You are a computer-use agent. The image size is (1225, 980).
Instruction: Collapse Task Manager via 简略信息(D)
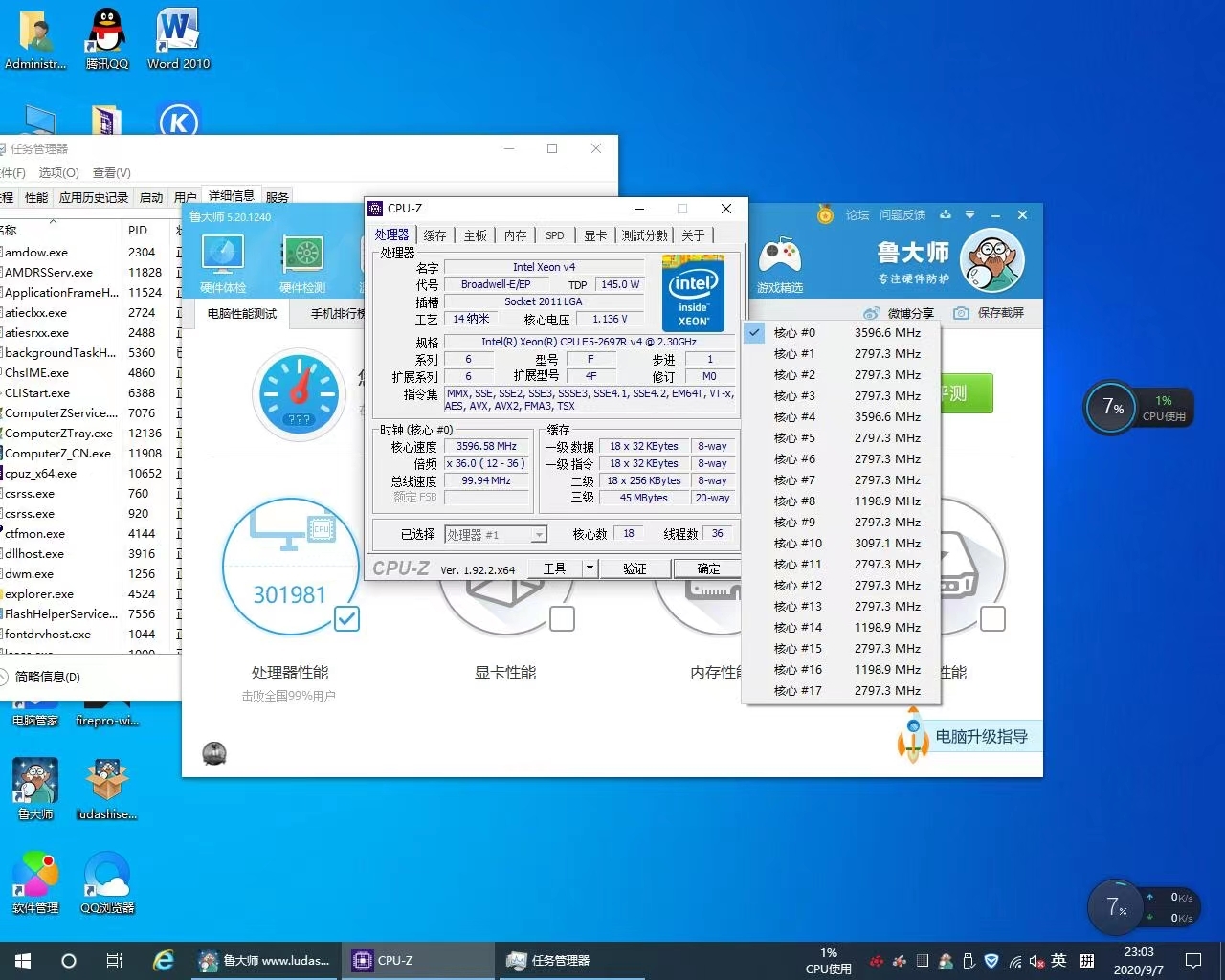pyautogui.click(x=39, y=677)
